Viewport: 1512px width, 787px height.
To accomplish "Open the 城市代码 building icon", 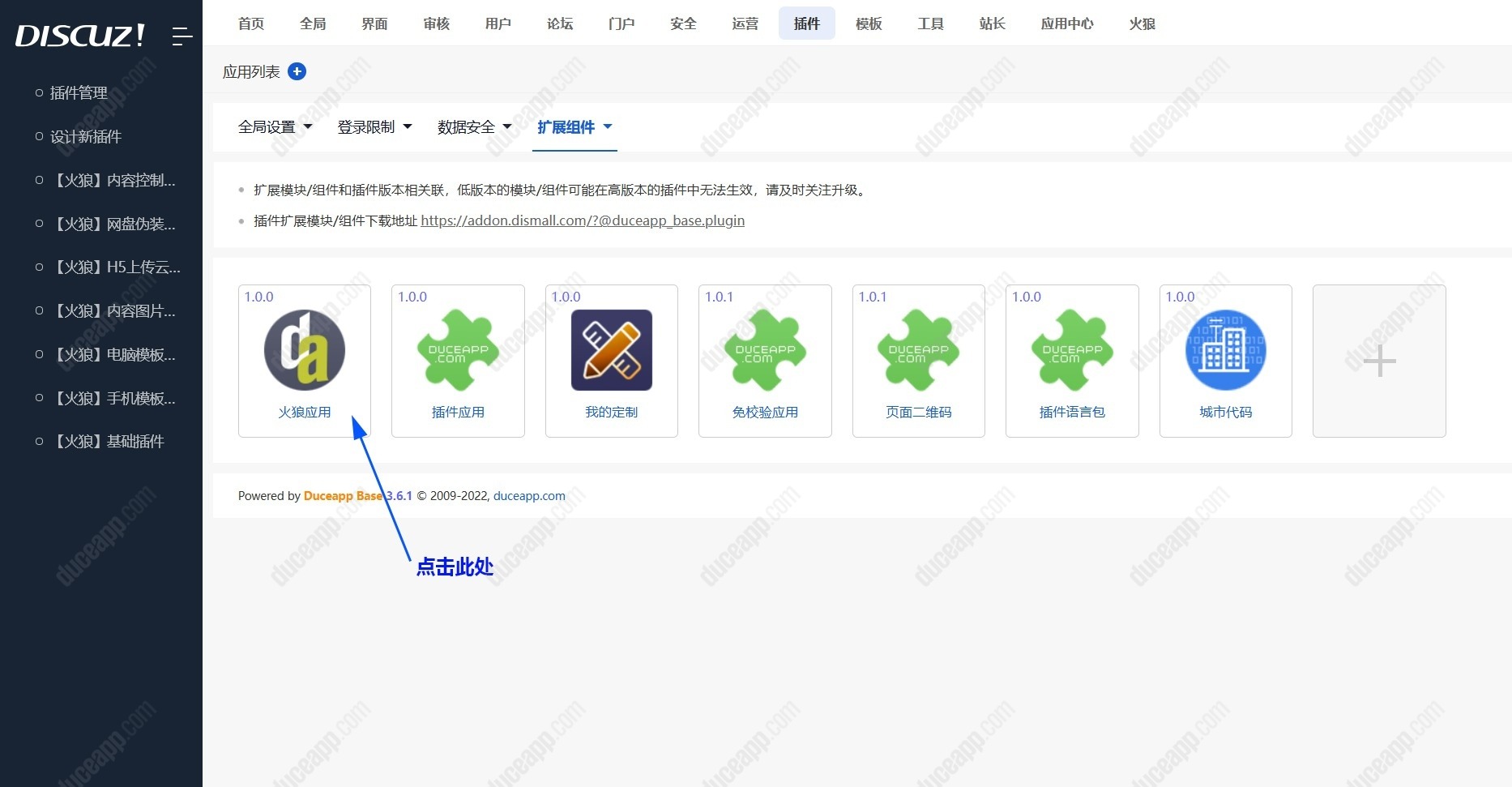I will [1226, 350].
